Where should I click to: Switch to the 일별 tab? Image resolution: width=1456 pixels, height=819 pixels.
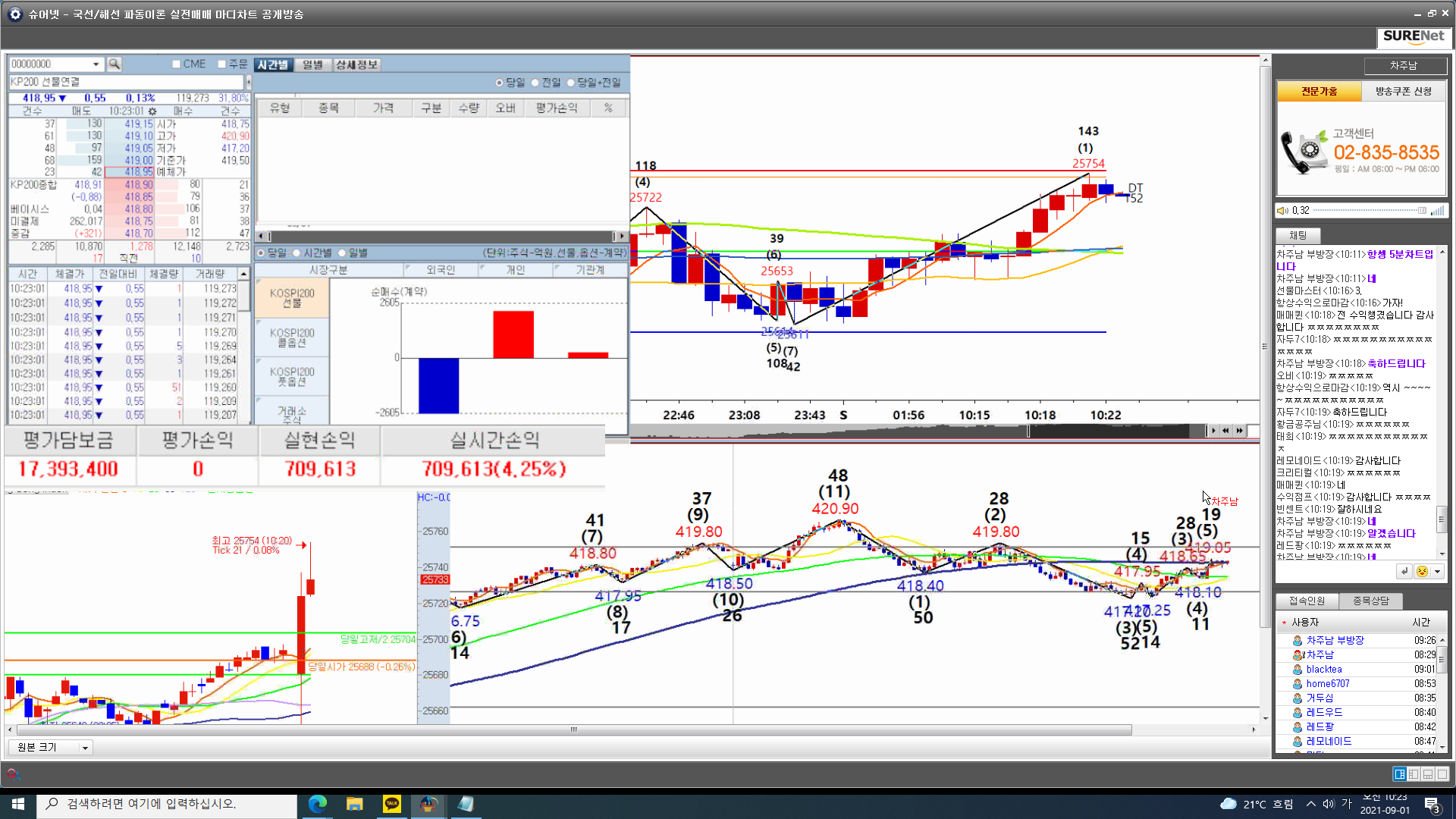[312, 64]
